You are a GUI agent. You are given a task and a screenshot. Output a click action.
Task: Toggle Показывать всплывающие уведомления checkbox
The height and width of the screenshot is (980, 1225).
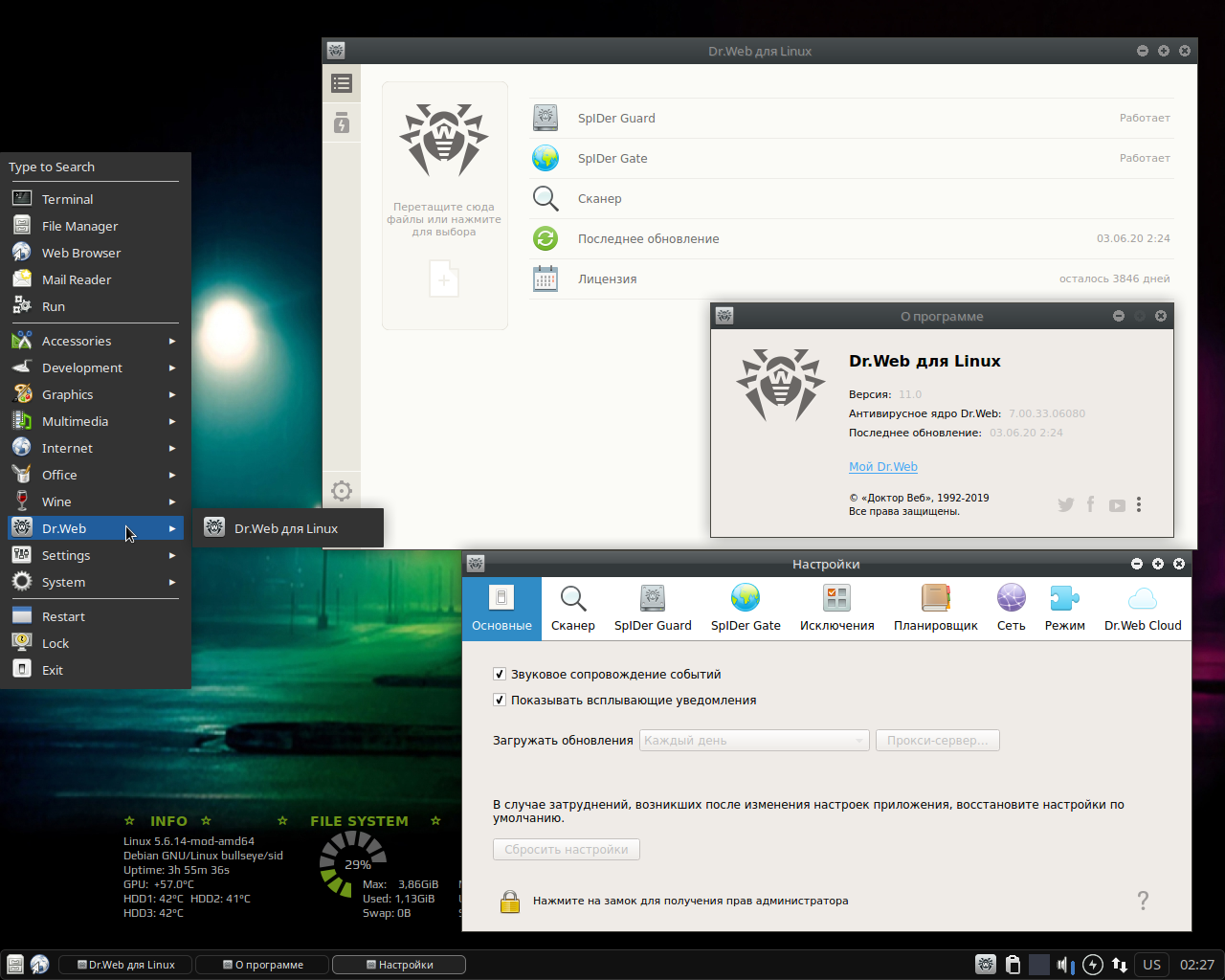pos(499,700)
